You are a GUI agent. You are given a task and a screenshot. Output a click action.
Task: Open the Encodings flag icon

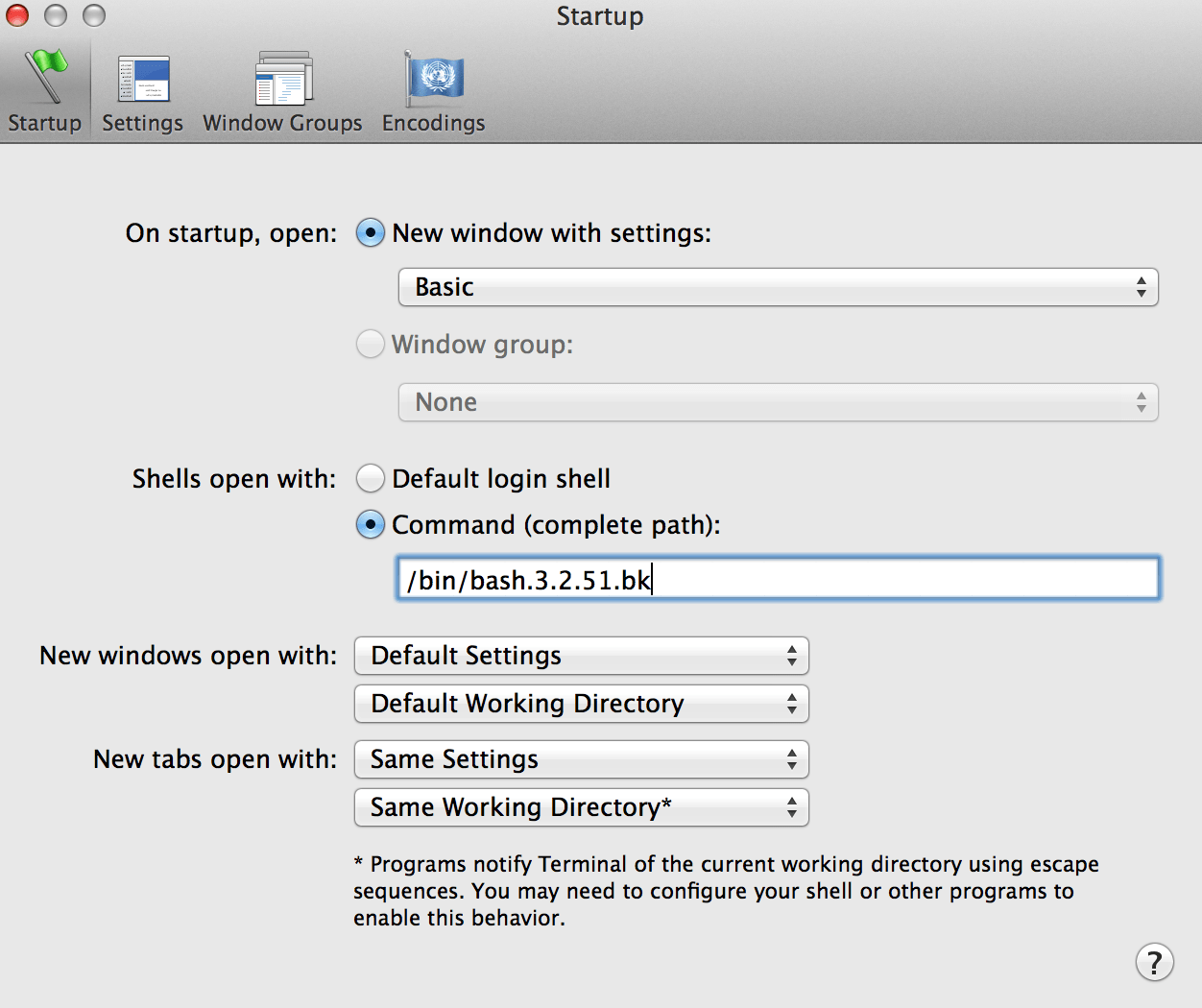[434, 77]
